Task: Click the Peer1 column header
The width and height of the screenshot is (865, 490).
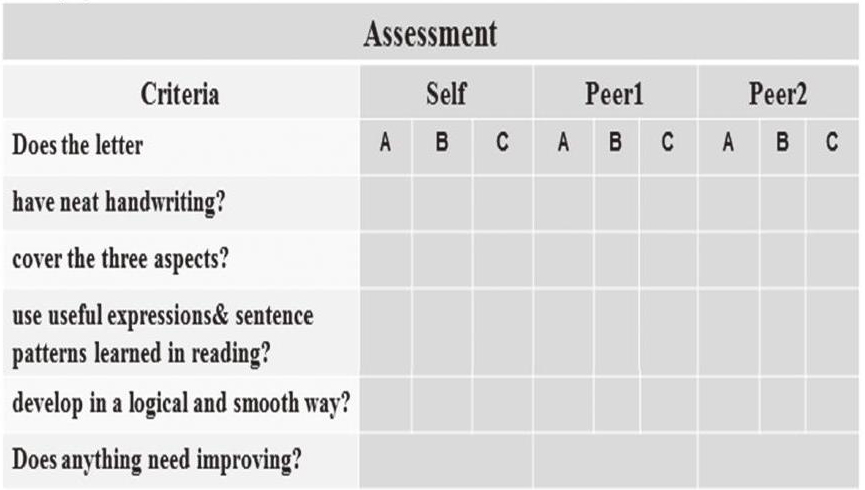Action: pos(615,93)
